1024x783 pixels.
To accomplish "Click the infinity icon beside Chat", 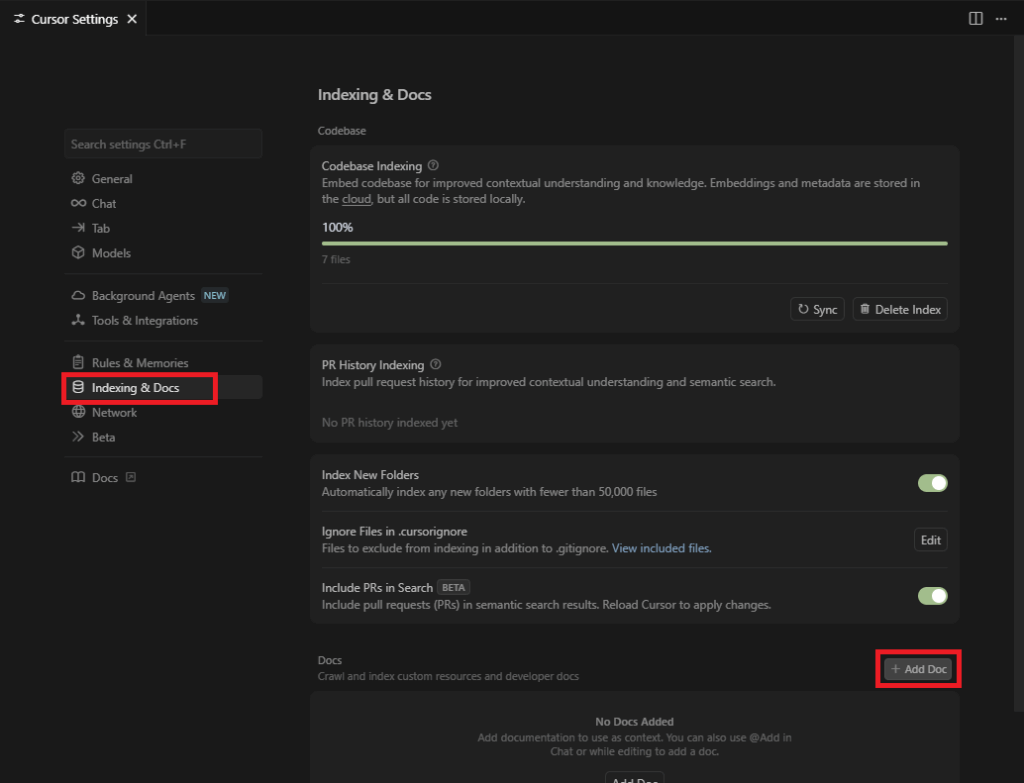I will (x=78, y=203).
